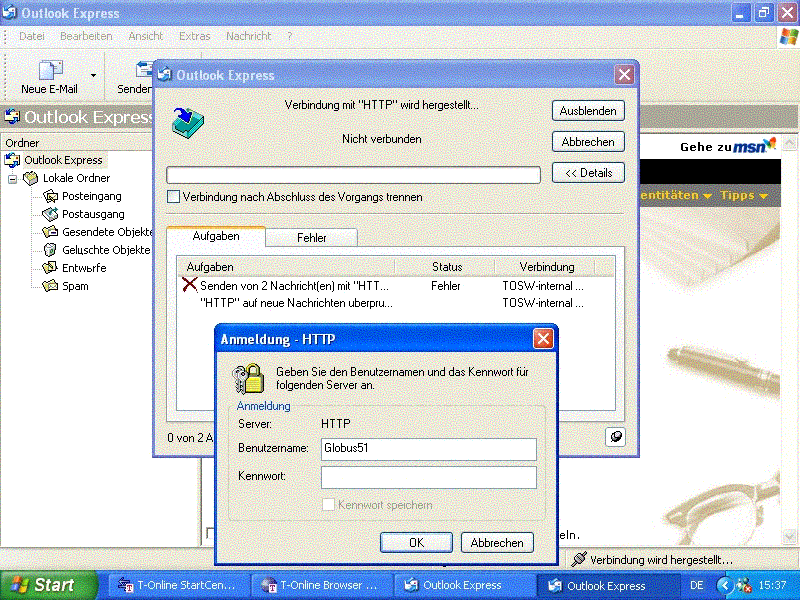Click the network tray icon beside the clock
Viewport: 800px width, 600px height.
744,585
